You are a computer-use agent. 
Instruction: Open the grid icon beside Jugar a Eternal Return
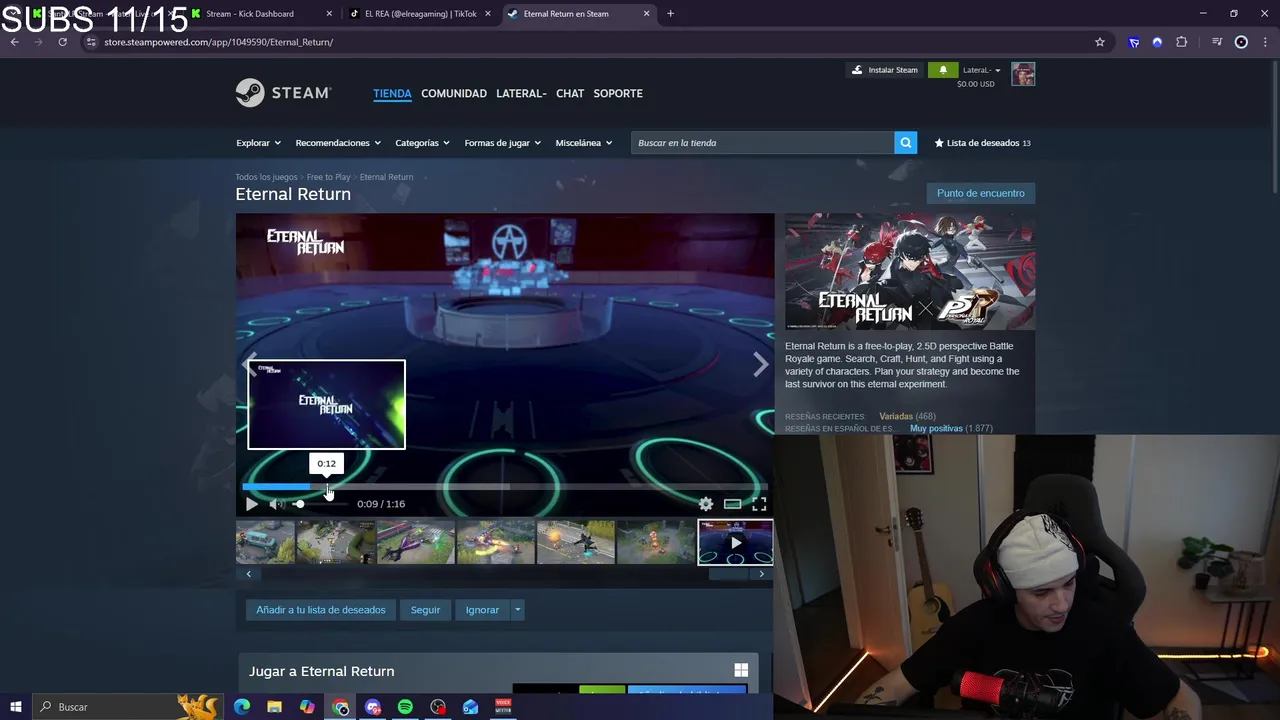[x=741, y=671]
